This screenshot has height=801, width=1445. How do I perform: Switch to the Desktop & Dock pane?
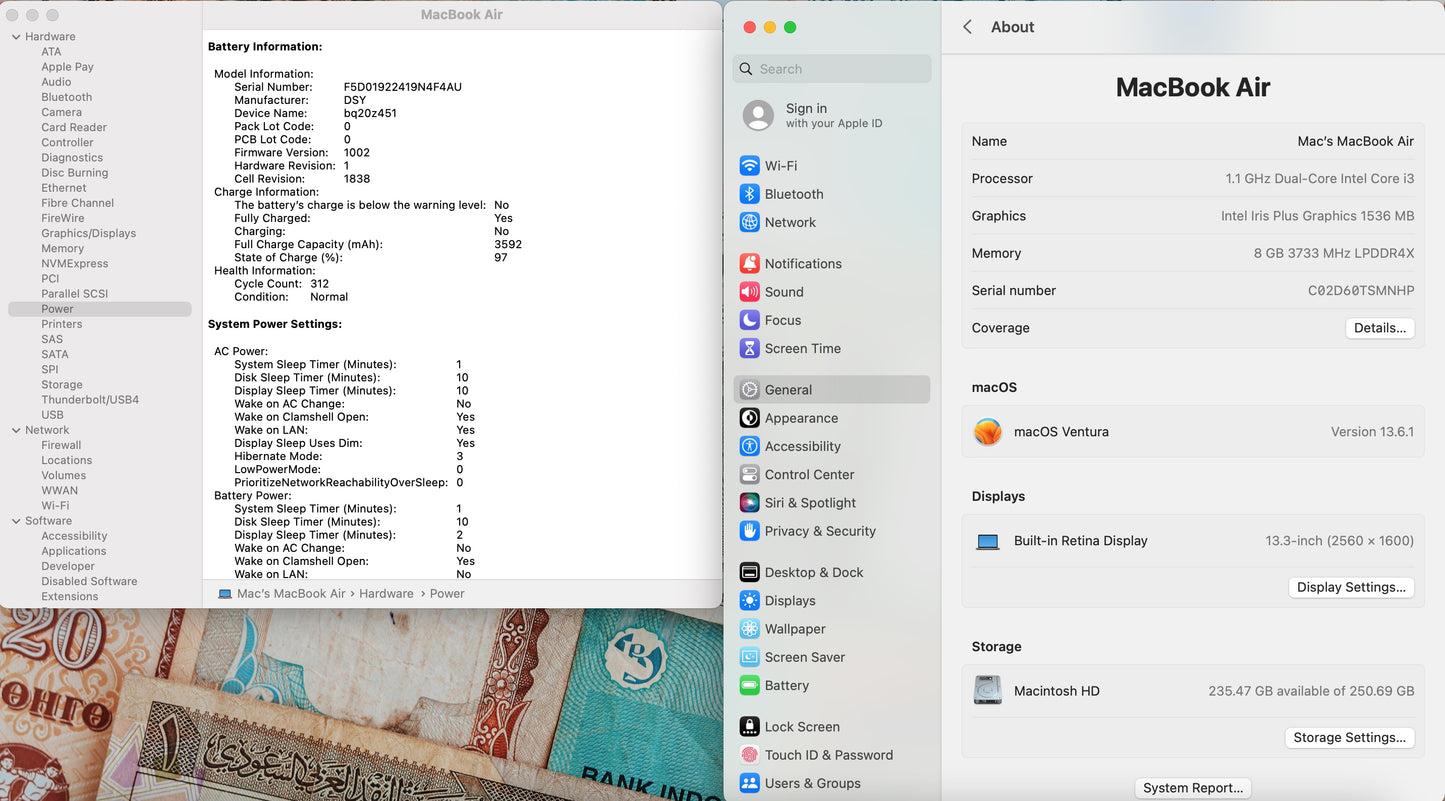(813, 572)
